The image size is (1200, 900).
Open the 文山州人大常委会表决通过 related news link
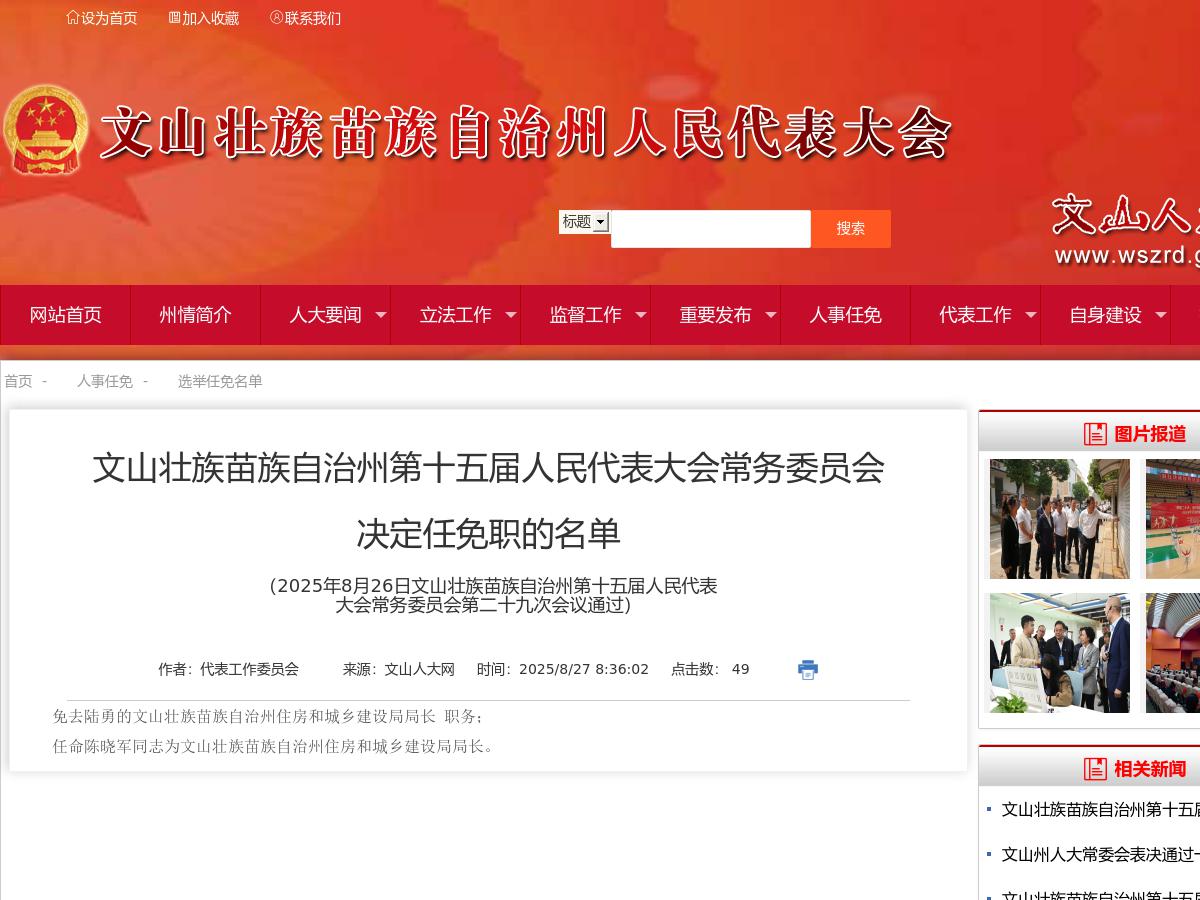1095,854
